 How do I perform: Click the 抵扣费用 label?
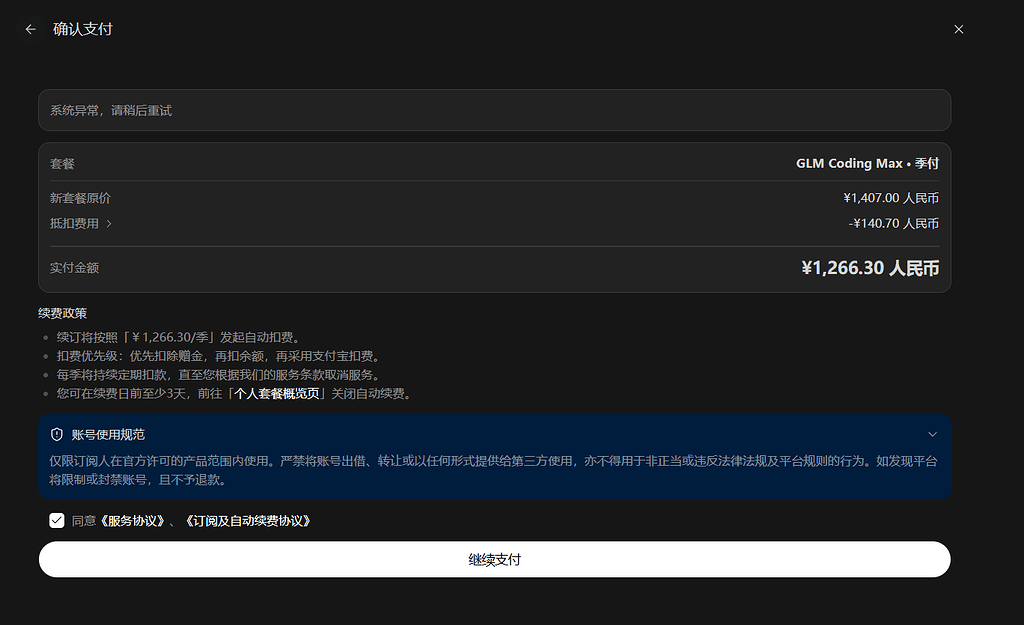point(74,223)
